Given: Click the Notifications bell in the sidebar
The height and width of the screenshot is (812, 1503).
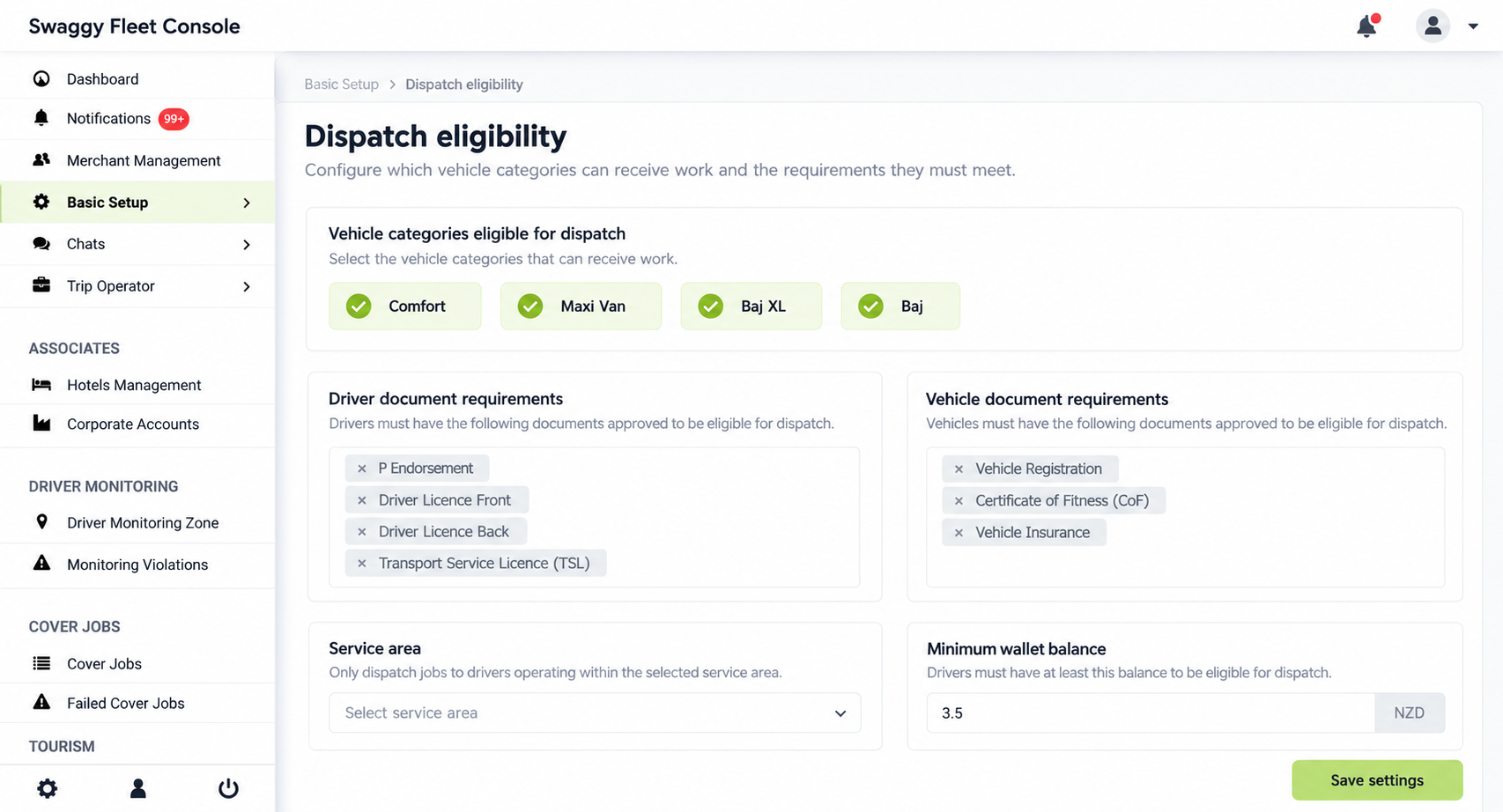Looking at the screenshot, I should tap(41, 118).
